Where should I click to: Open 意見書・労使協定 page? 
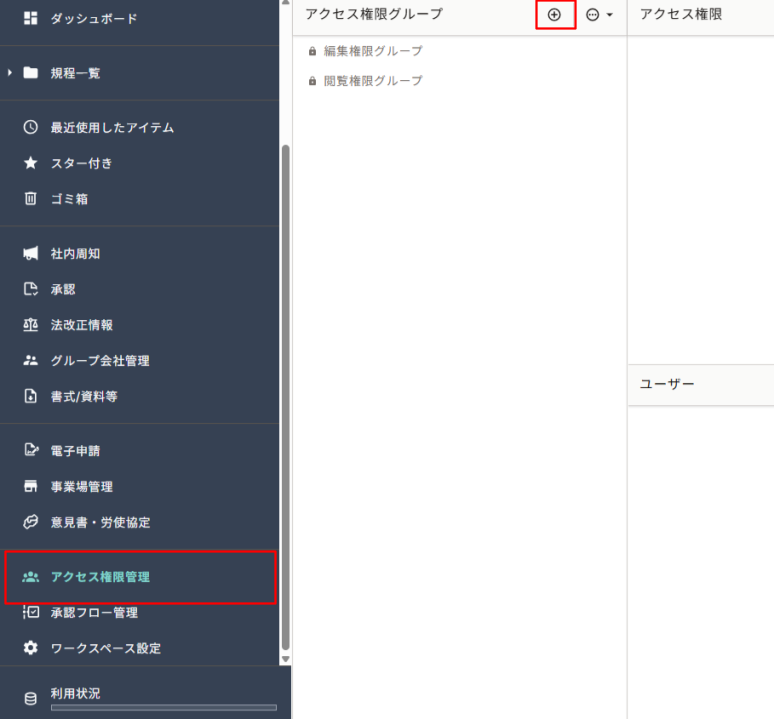coord(101,522)
